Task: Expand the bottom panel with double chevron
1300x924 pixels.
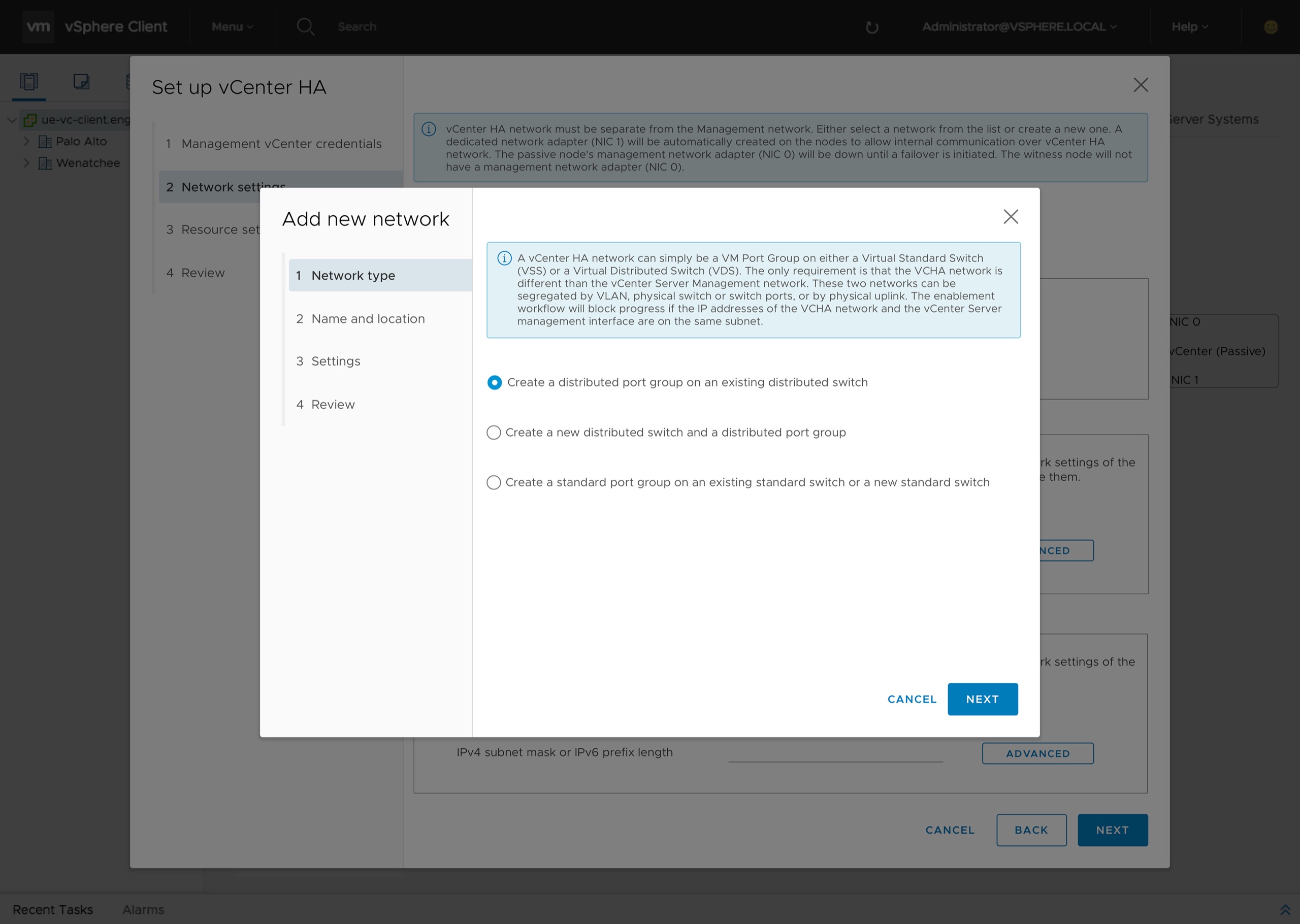Action: click(1285, 909)
